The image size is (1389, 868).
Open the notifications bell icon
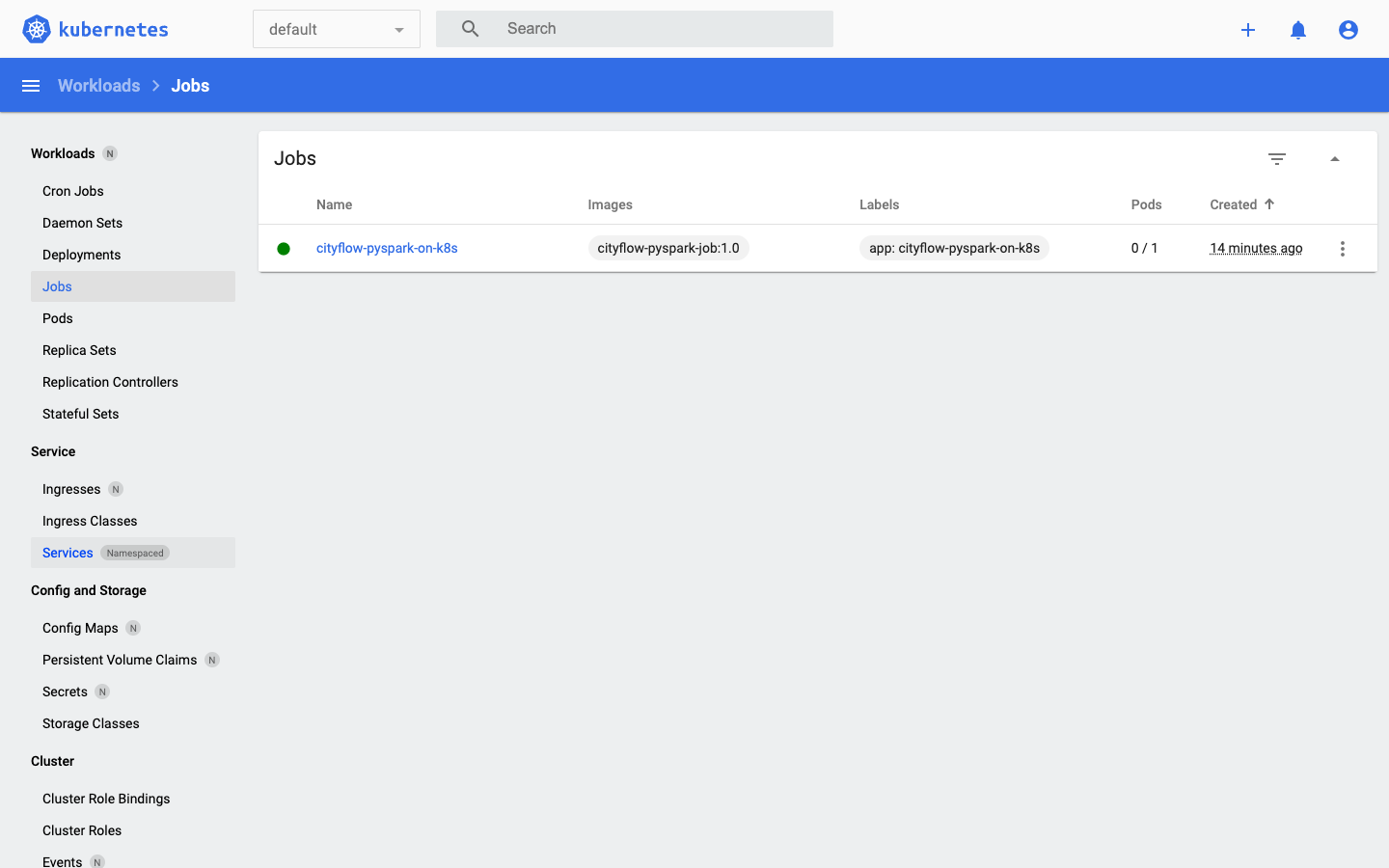pos(1298,30)
